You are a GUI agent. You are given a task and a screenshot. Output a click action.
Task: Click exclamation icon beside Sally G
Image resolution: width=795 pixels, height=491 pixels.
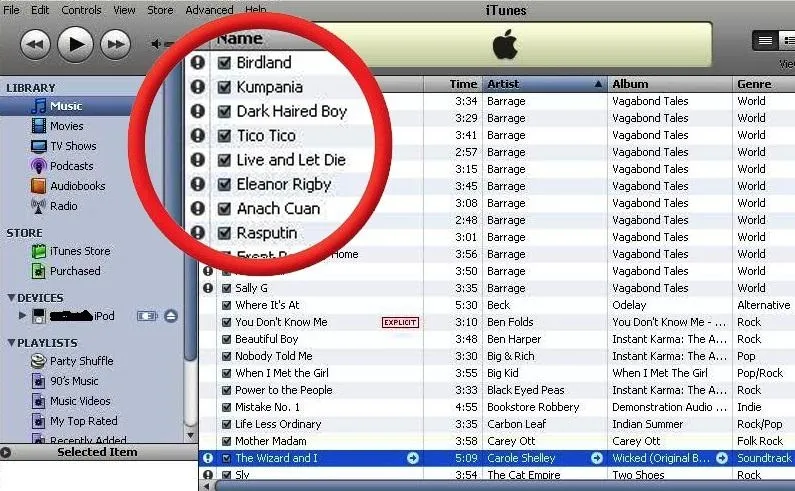[x=208, y=288]
